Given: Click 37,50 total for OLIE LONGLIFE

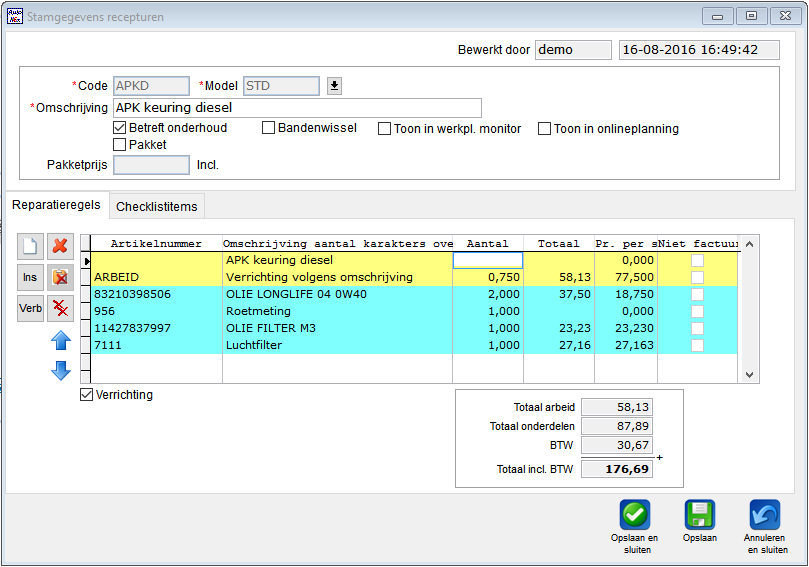Looking at the screenshot, I should pyautogui.click(x=559, y=294).
